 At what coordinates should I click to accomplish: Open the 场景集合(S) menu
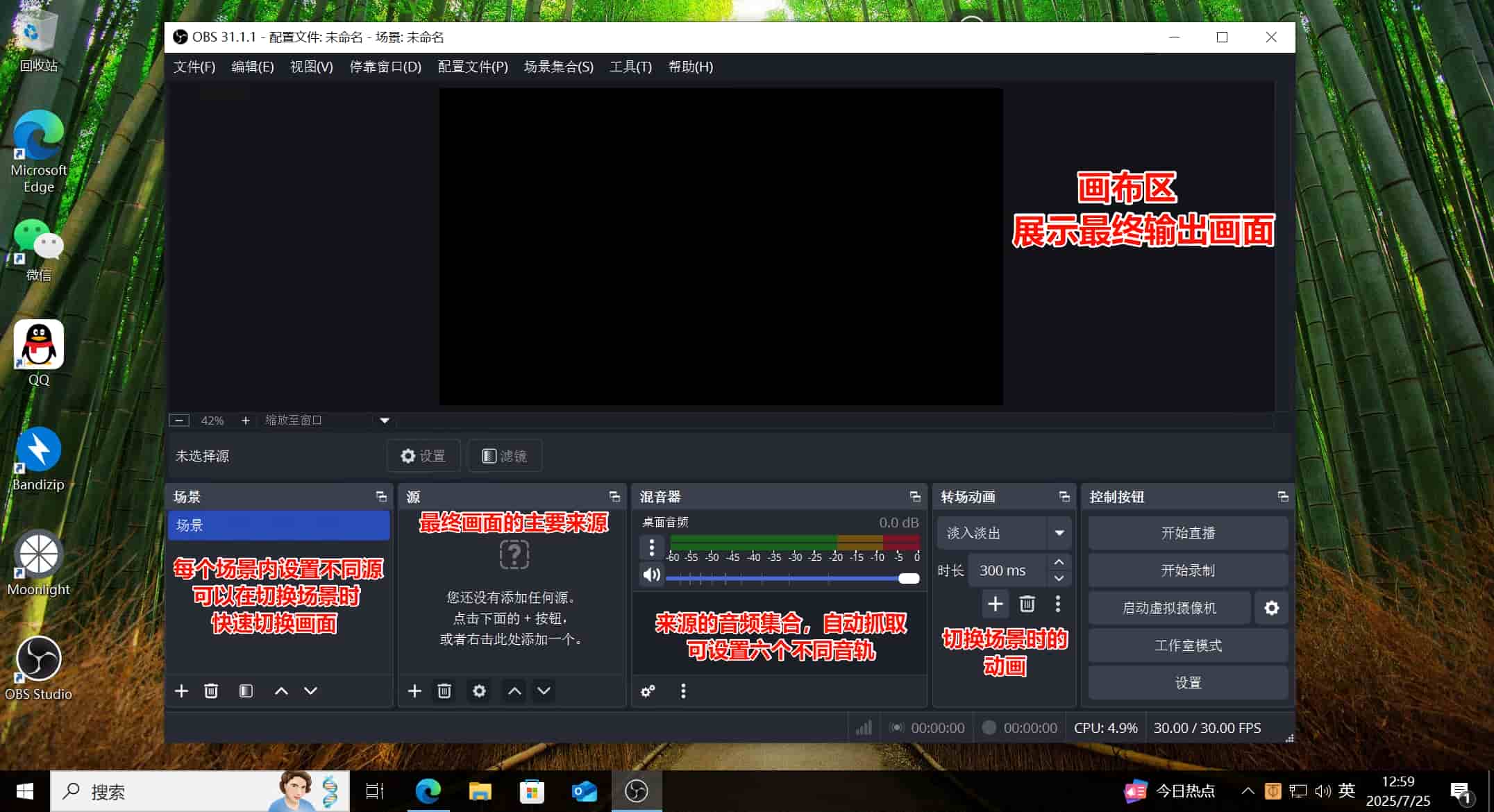pos(559,67)
